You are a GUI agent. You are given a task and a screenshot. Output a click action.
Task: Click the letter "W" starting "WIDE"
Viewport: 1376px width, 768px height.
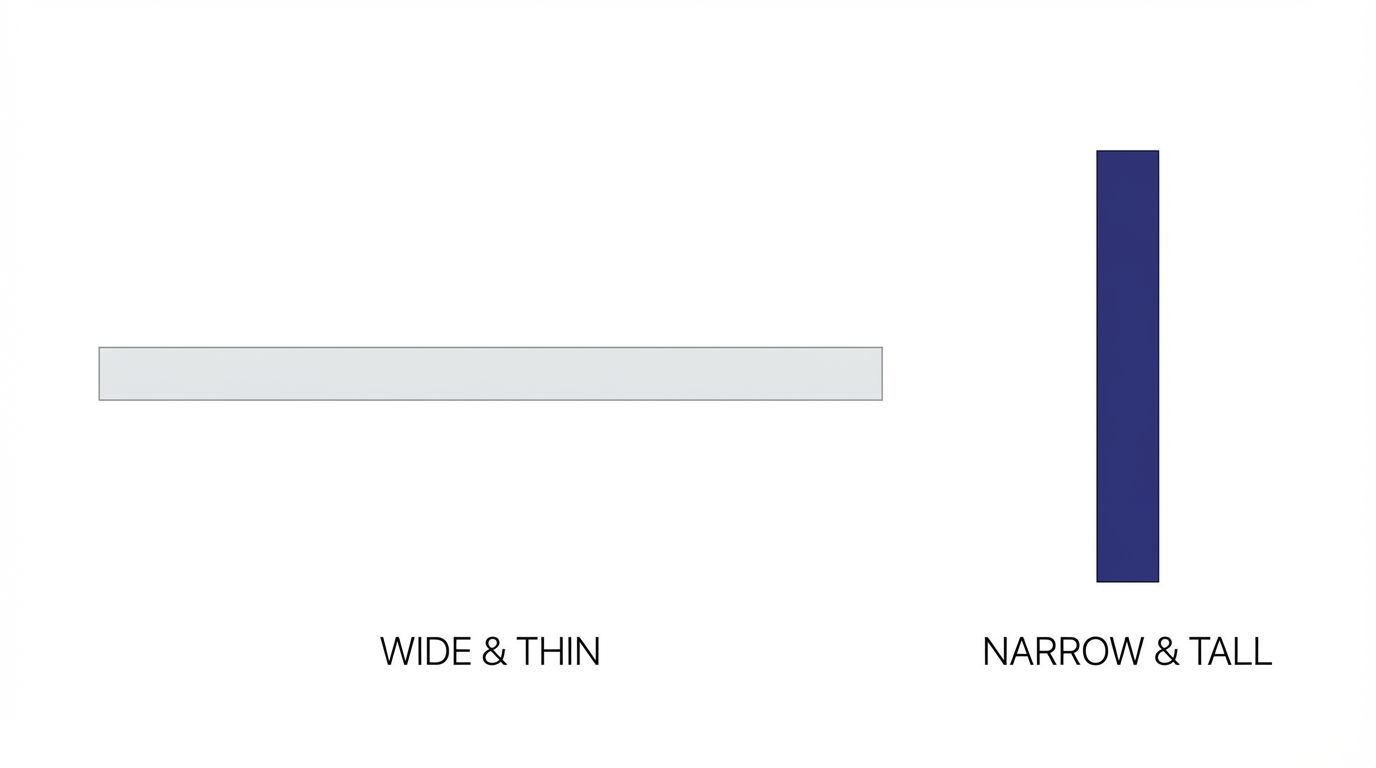pos(396,652)
